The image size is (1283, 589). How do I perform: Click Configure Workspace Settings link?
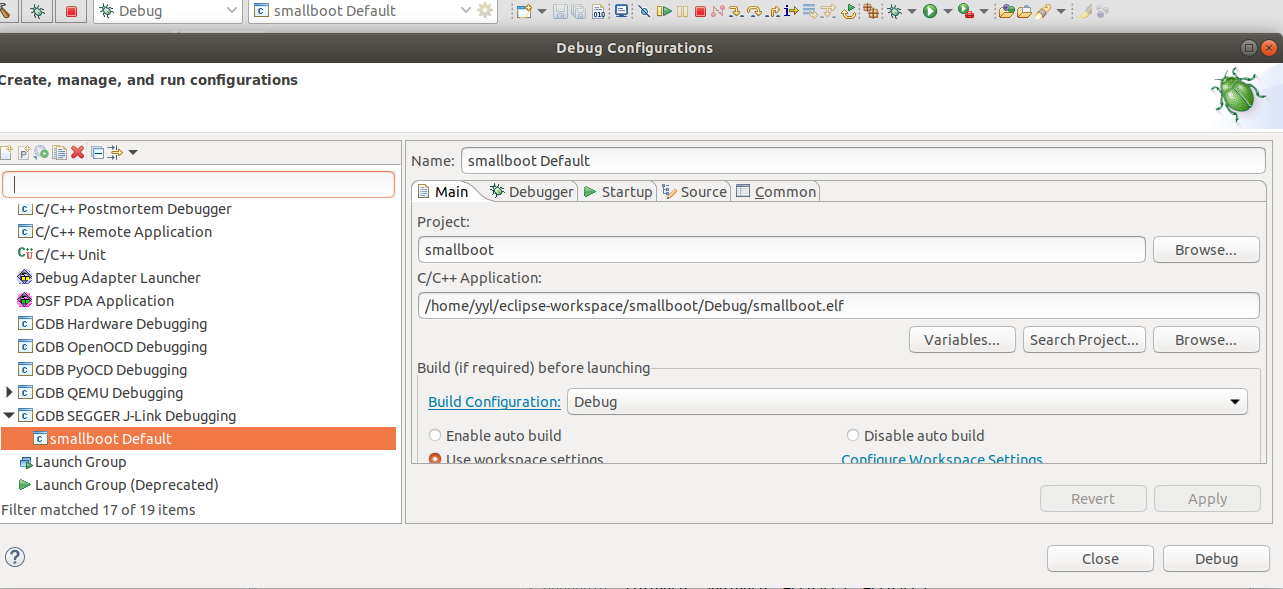[941, 459]
